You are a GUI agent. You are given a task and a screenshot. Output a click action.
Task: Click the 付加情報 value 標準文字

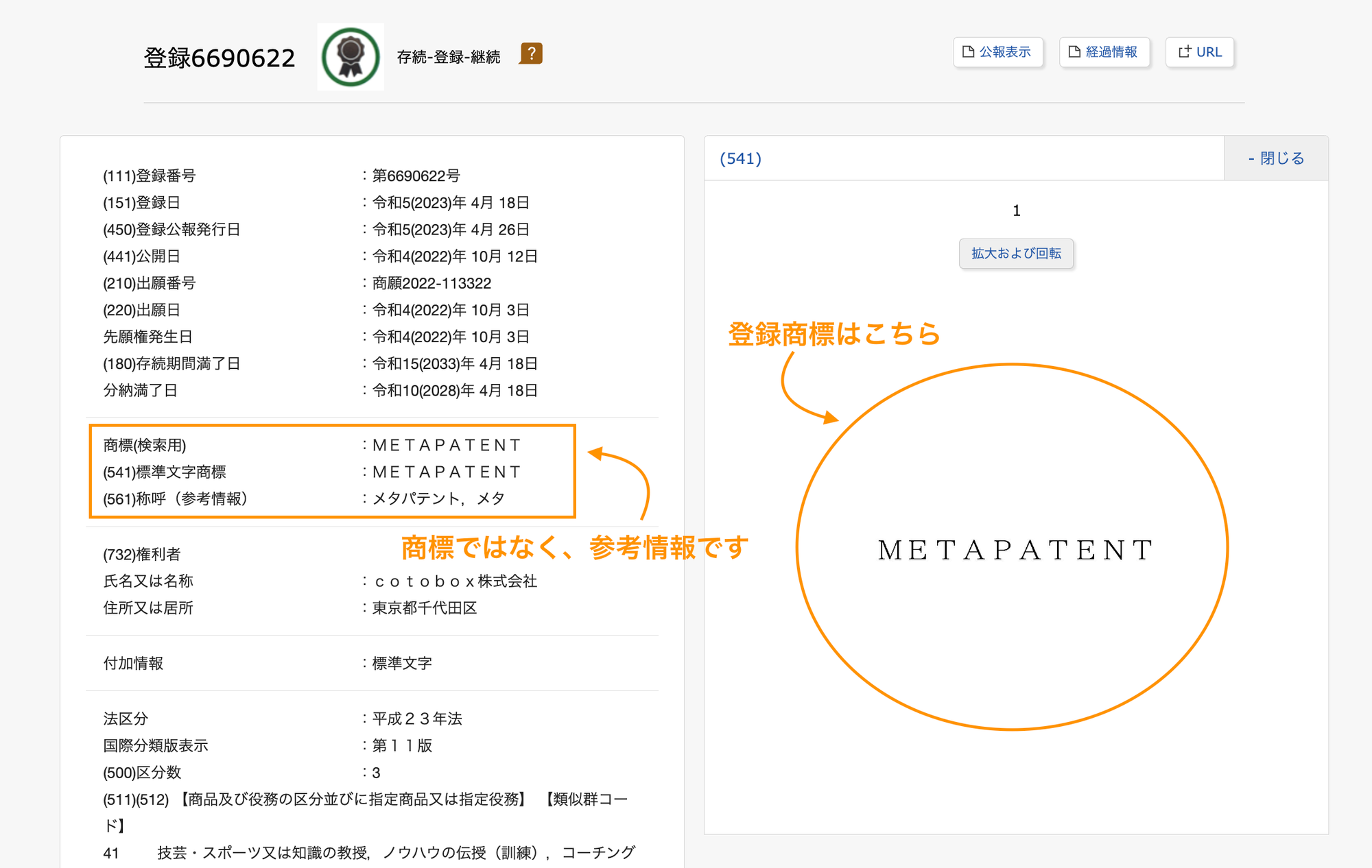(402, 664)
